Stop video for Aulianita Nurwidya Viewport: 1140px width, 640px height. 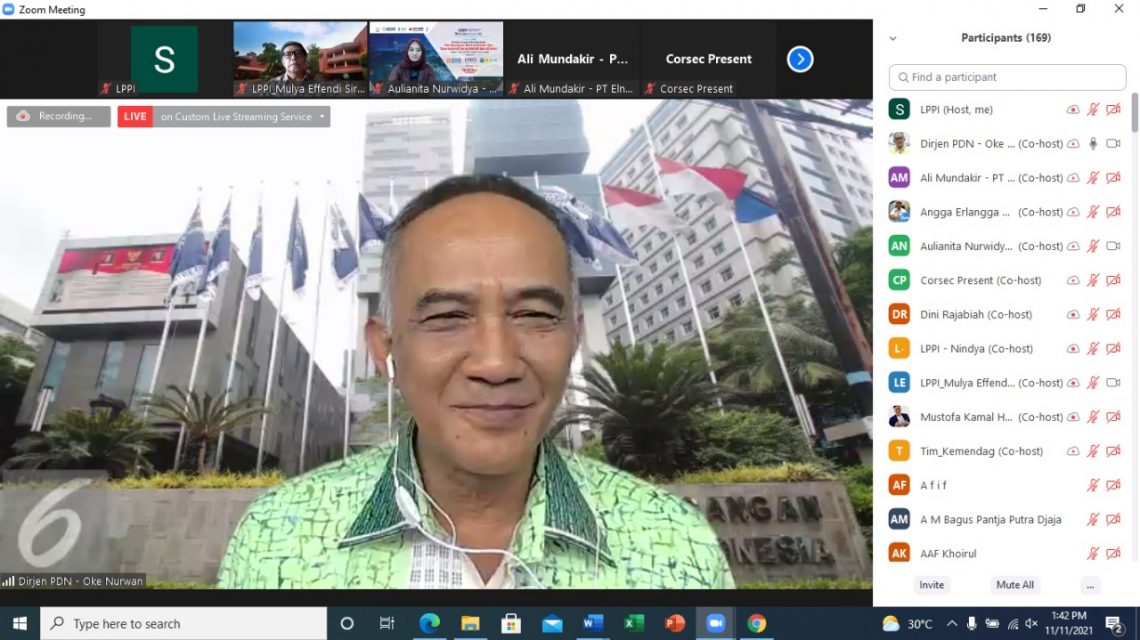(x=1113, y=245)
